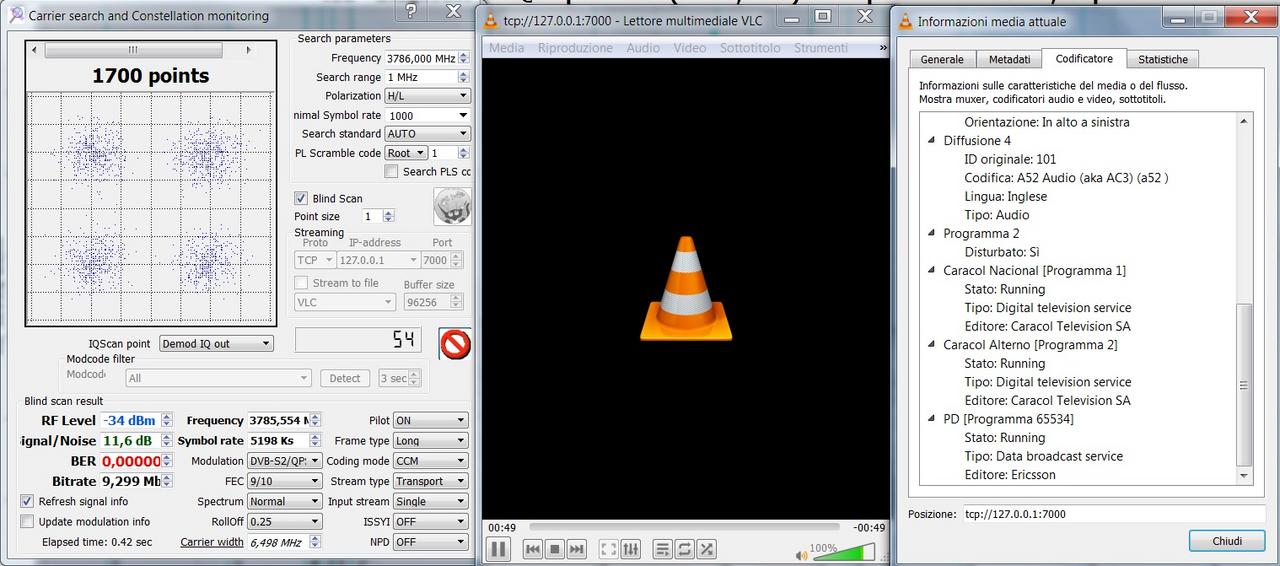Collapse the Diffusione 4 tree node
This screenshot has height=566, width=1280.
click(x=932, y=141)
